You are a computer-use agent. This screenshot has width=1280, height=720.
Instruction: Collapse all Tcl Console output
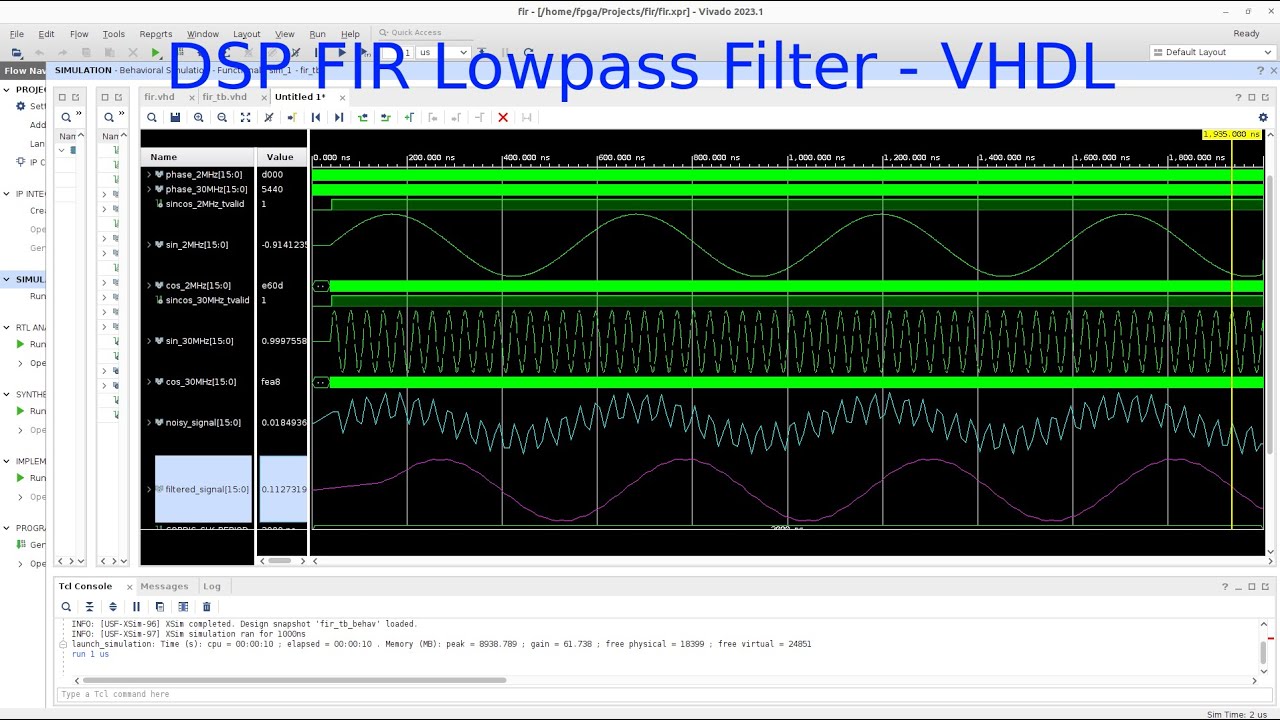[89, 606]
